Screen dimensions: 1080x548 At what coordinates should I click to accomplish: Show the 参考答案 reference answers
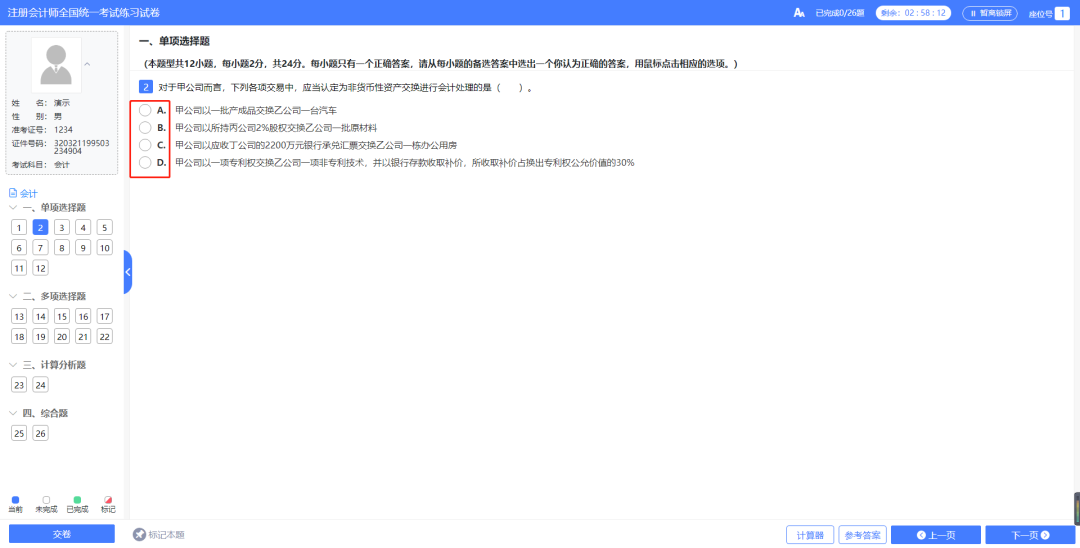862,535
